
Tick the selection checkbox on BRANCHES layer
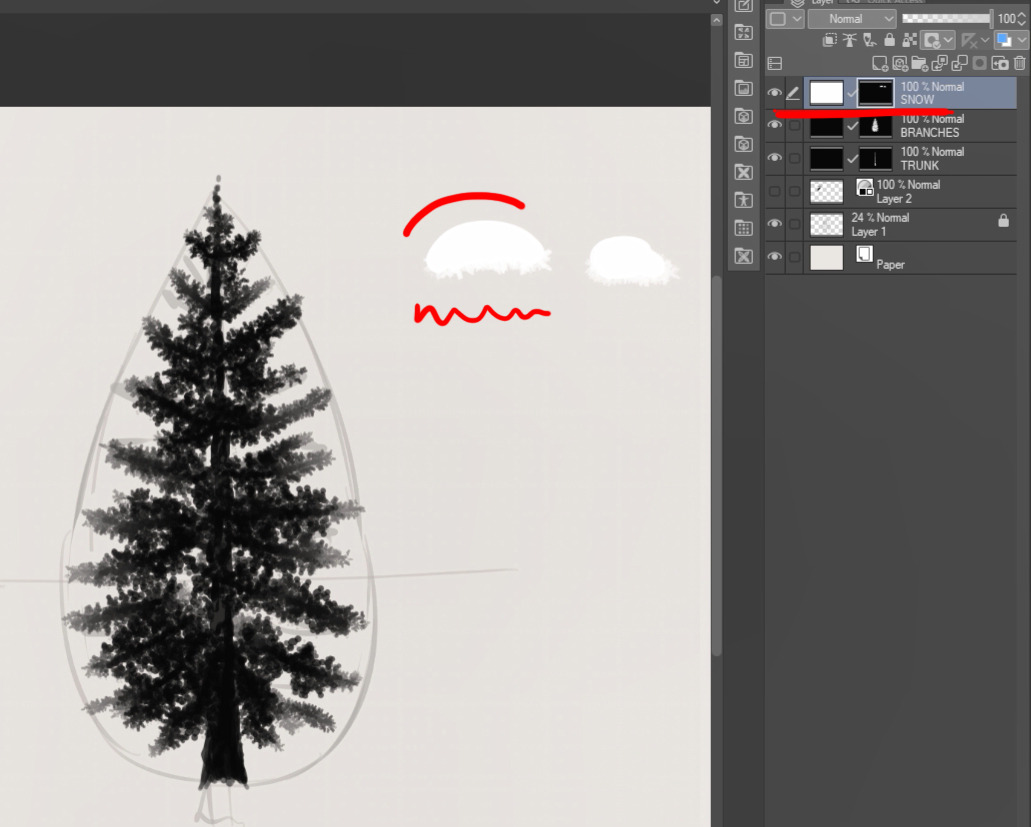[794, 126]
